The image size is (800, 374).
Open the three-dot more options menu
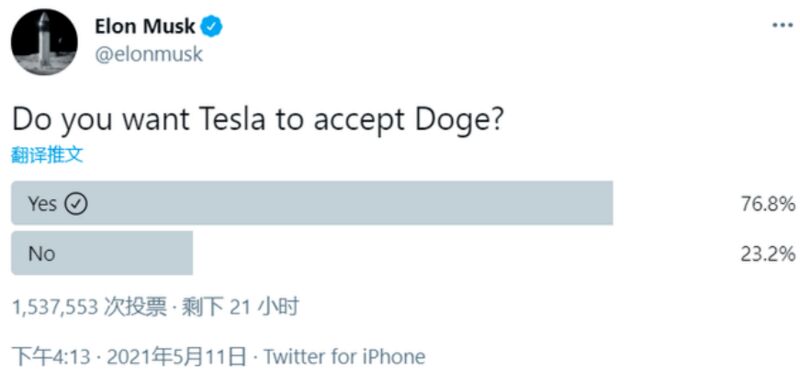[783, 25]
